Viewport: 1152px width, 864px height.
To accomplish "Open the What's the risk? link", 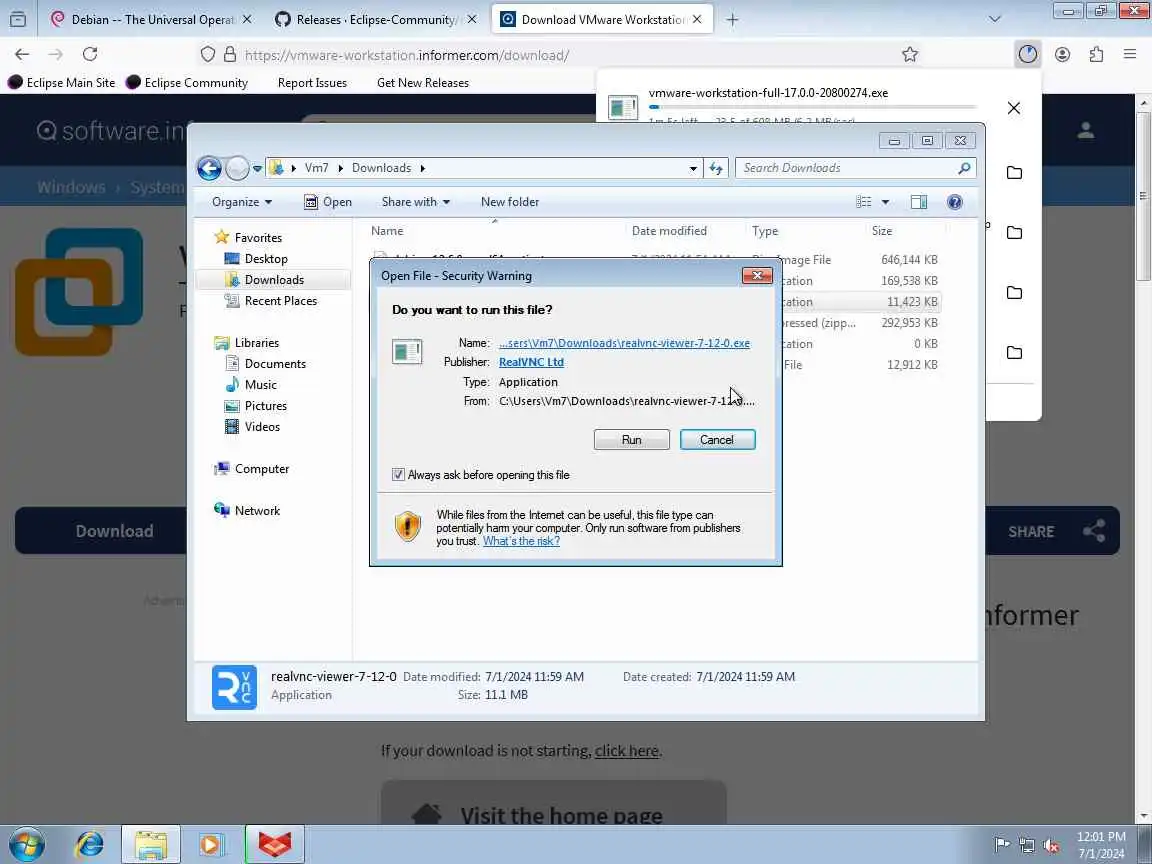I will coord(521,541).
